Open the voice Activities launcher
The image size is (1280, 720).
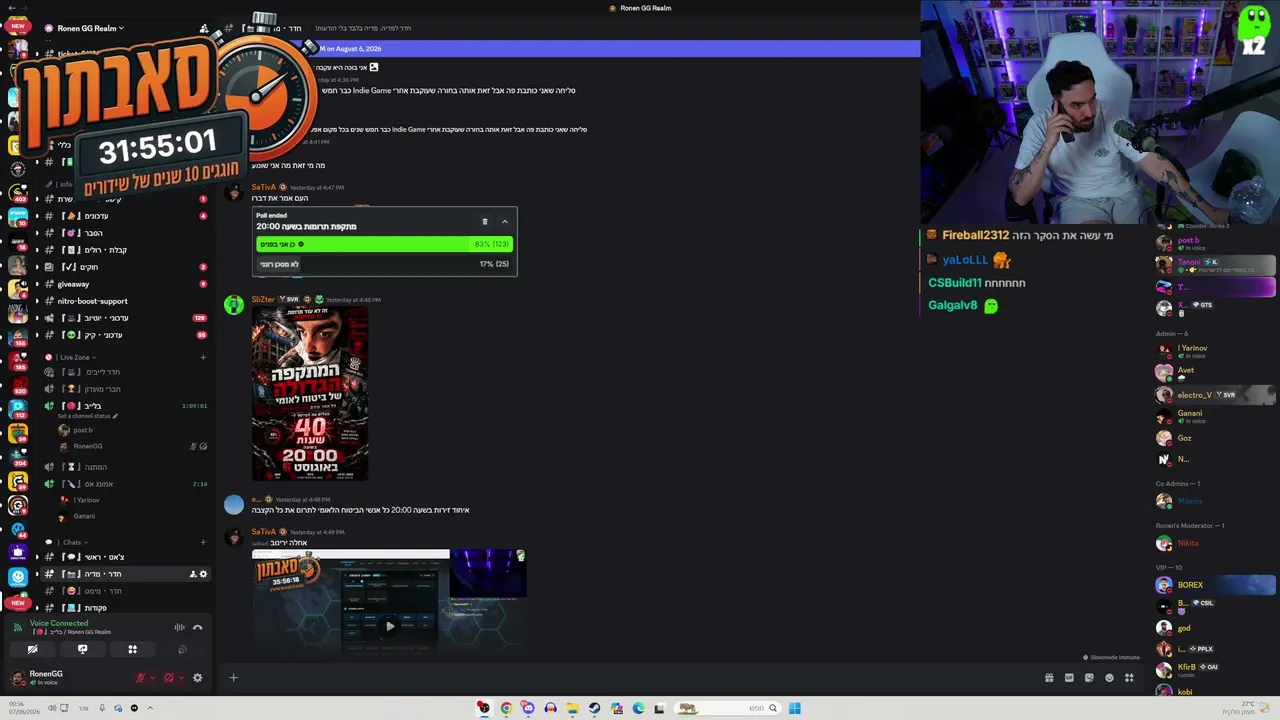132,649
